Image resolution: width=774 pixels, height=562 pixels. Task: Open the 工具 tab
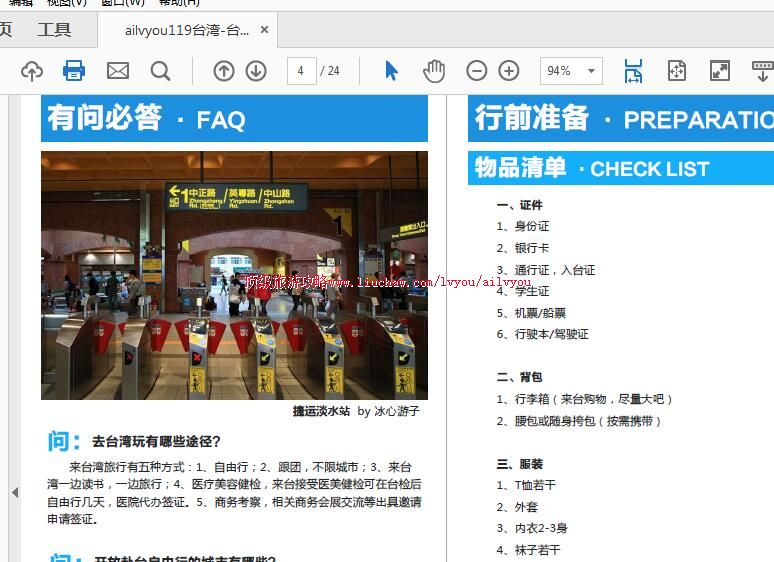54,30
